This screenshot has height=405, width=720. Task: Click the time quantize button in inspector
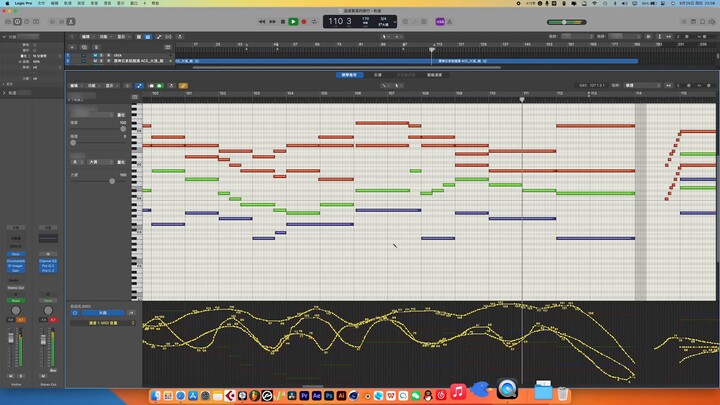[x=121, y=115]
